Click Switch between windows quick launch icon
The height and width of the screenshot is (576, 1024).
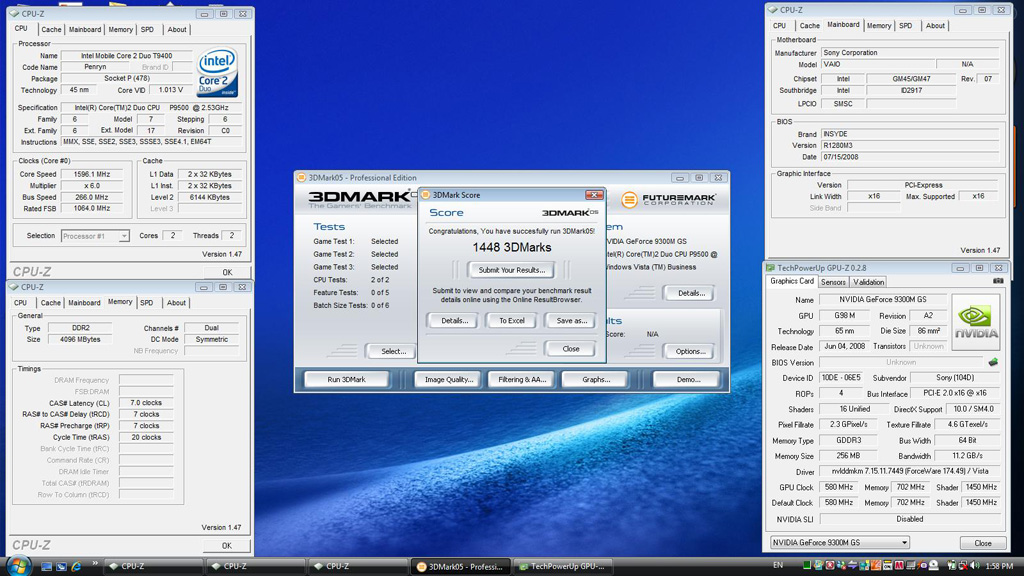coord(61,566)
